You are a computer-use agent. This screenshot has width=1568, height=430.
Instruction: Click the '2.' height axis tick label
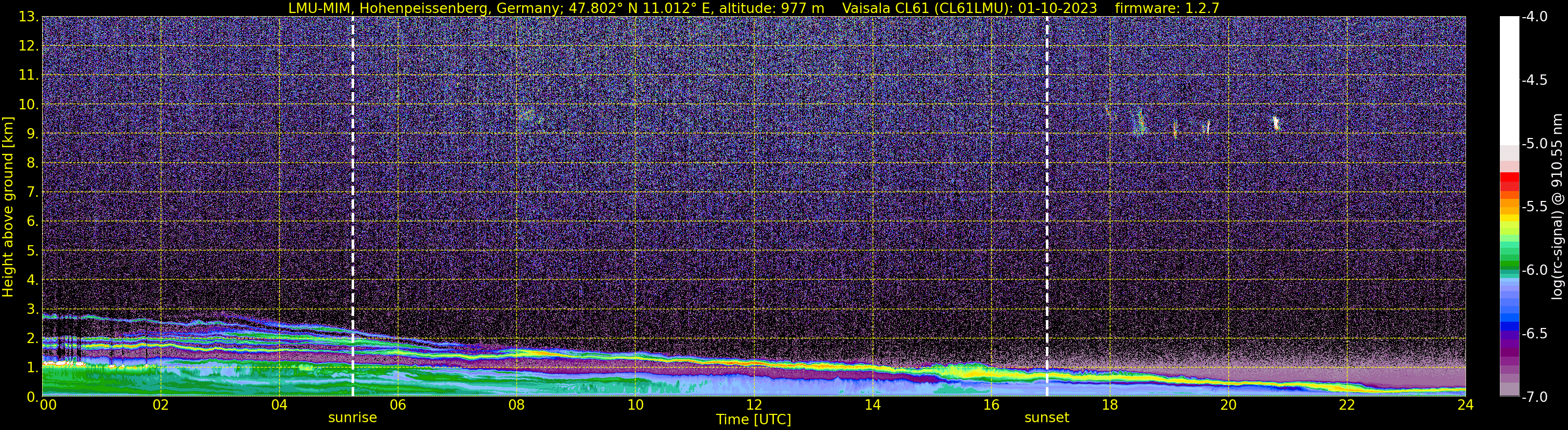pos(33,338)
